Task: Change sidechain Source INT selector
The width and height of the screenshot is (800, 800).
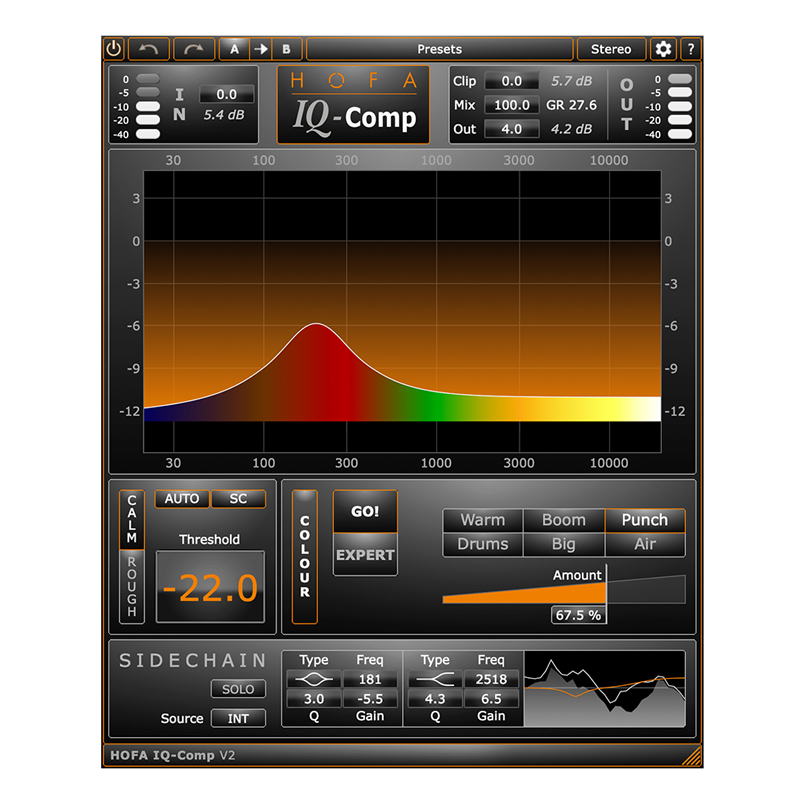Action: click(x=238, y=718)
